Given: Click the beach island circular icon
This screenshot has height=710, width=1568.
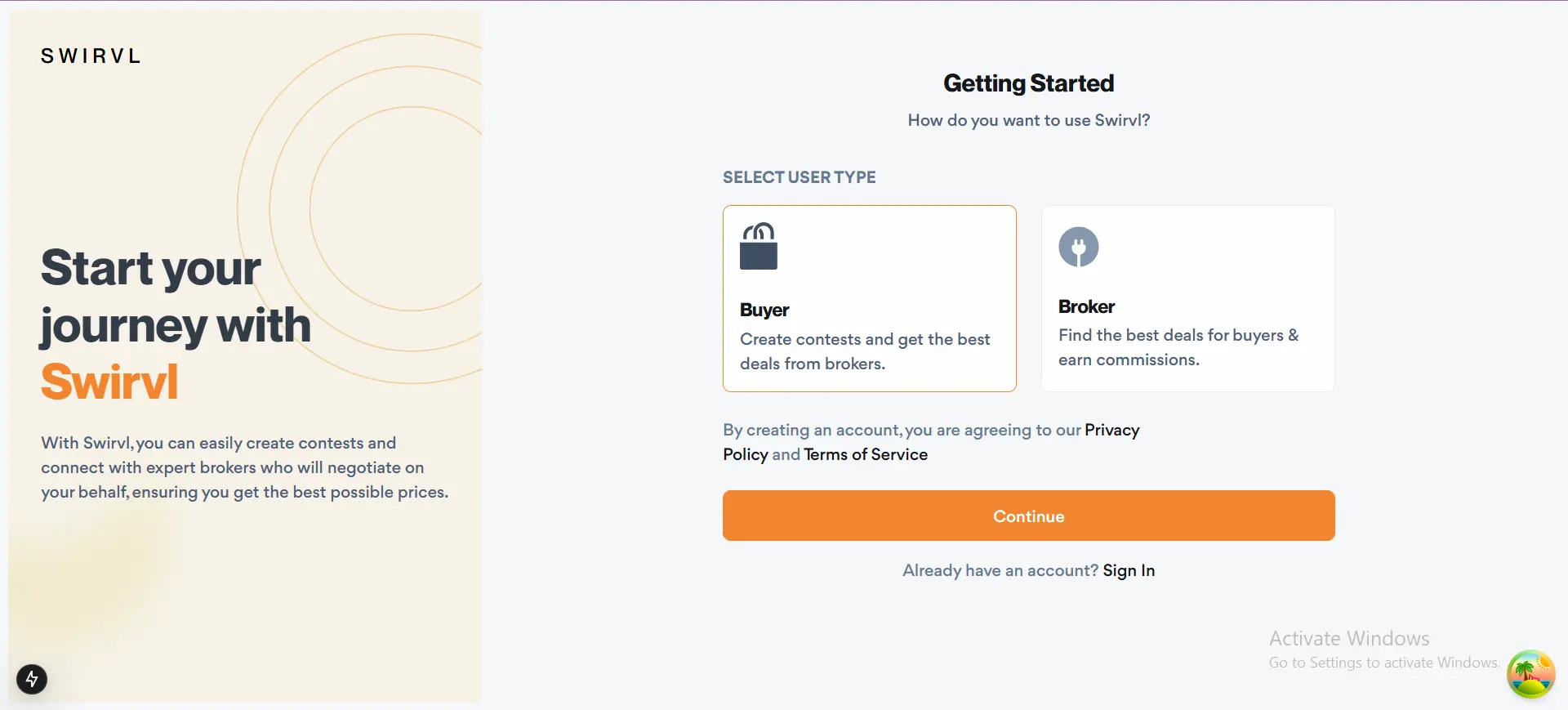Looking at the screenshot, I should [1530, 674].
